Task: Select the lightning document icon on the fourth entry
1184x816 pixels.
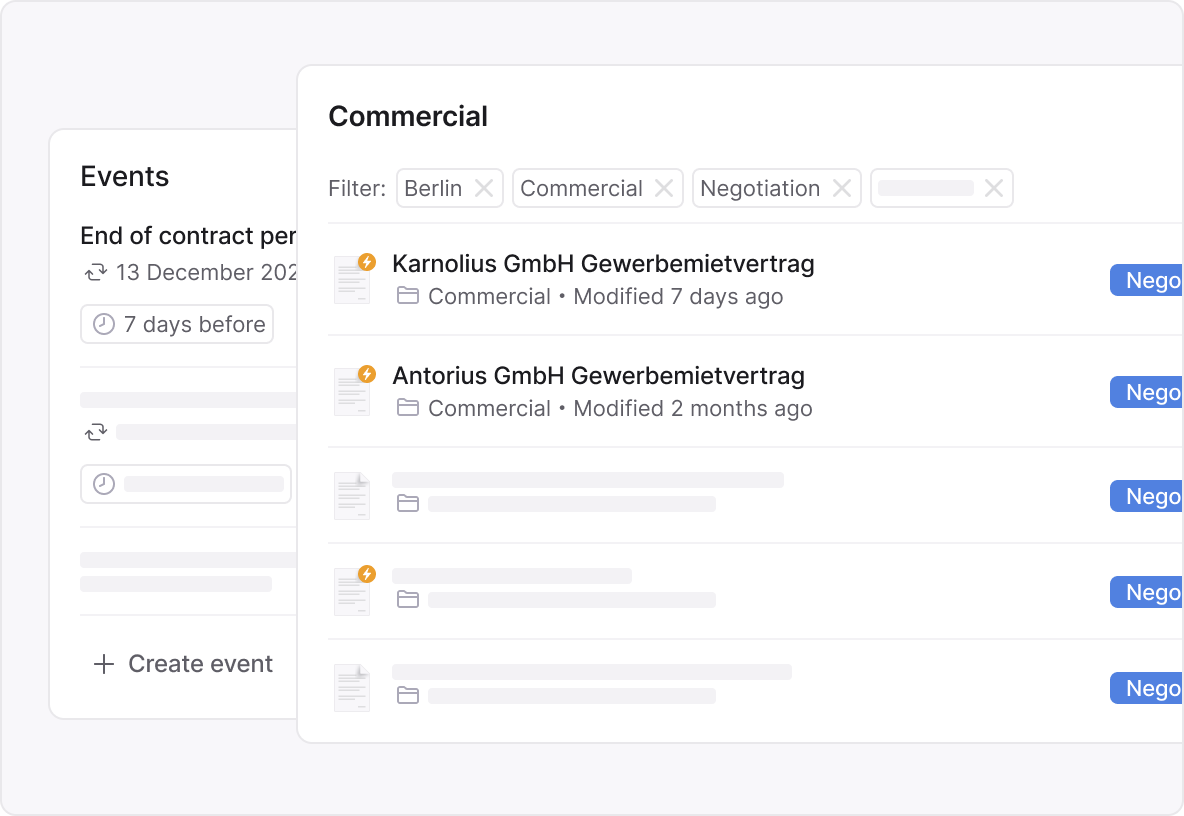Action: [x=352, y=591]
